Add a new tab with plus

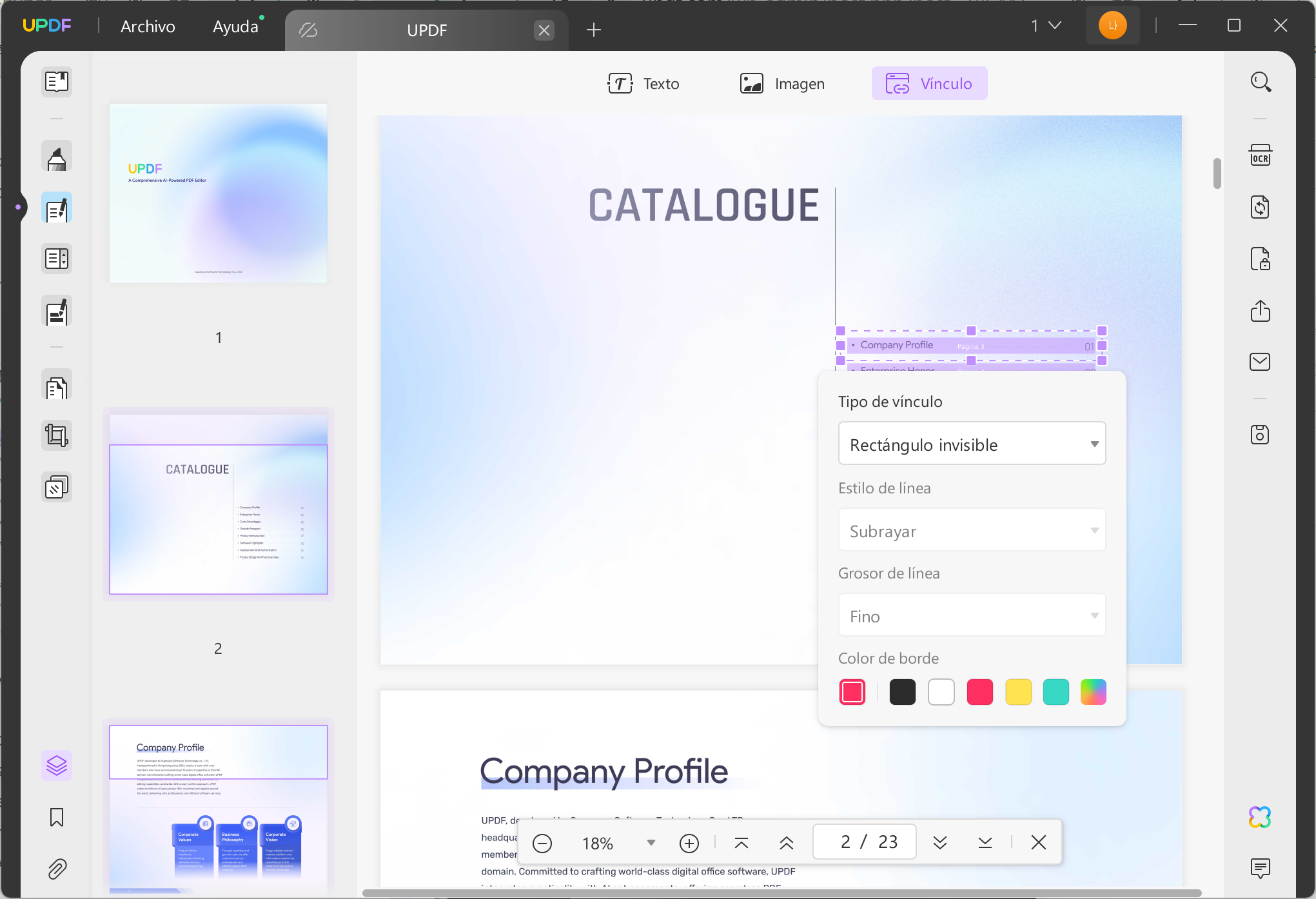point(594,30)
